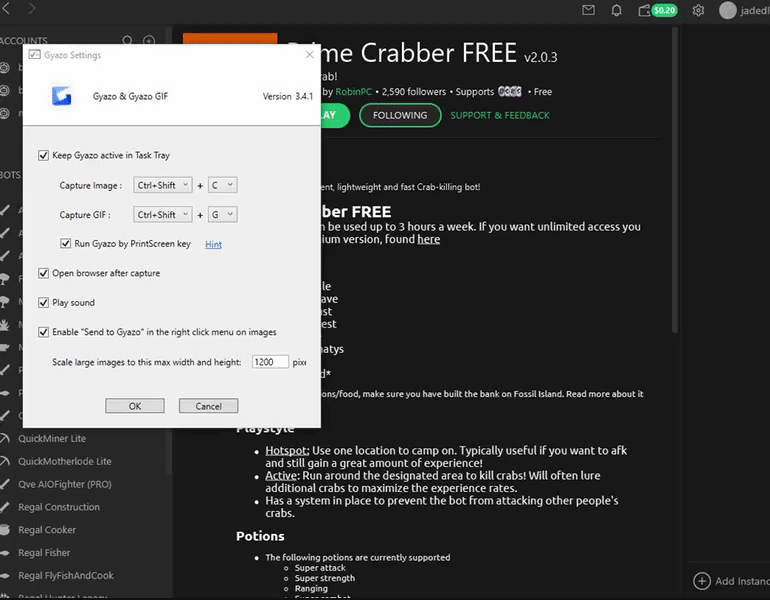The width and height of the screenshot is (770, 600).
Task: Search accounts with the magnifier icon
Action: (127, 40)
